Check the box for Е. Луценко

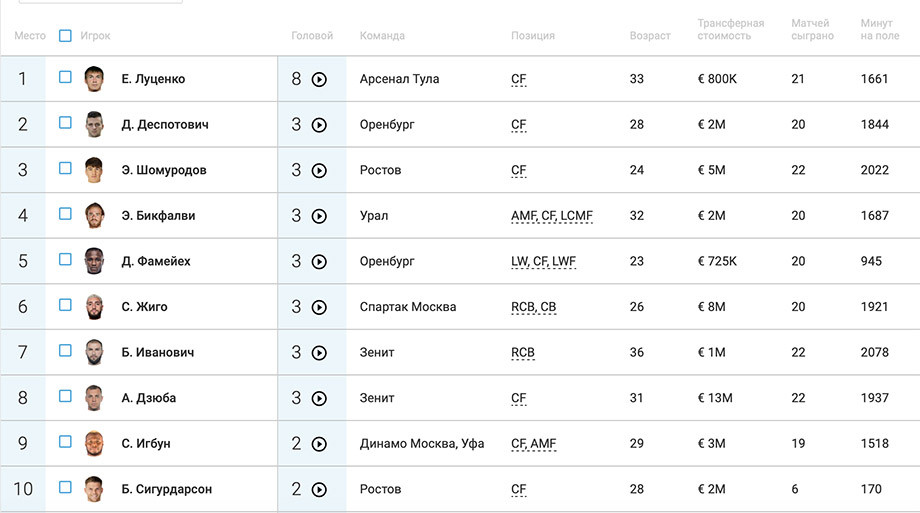(x=65, y=77)
